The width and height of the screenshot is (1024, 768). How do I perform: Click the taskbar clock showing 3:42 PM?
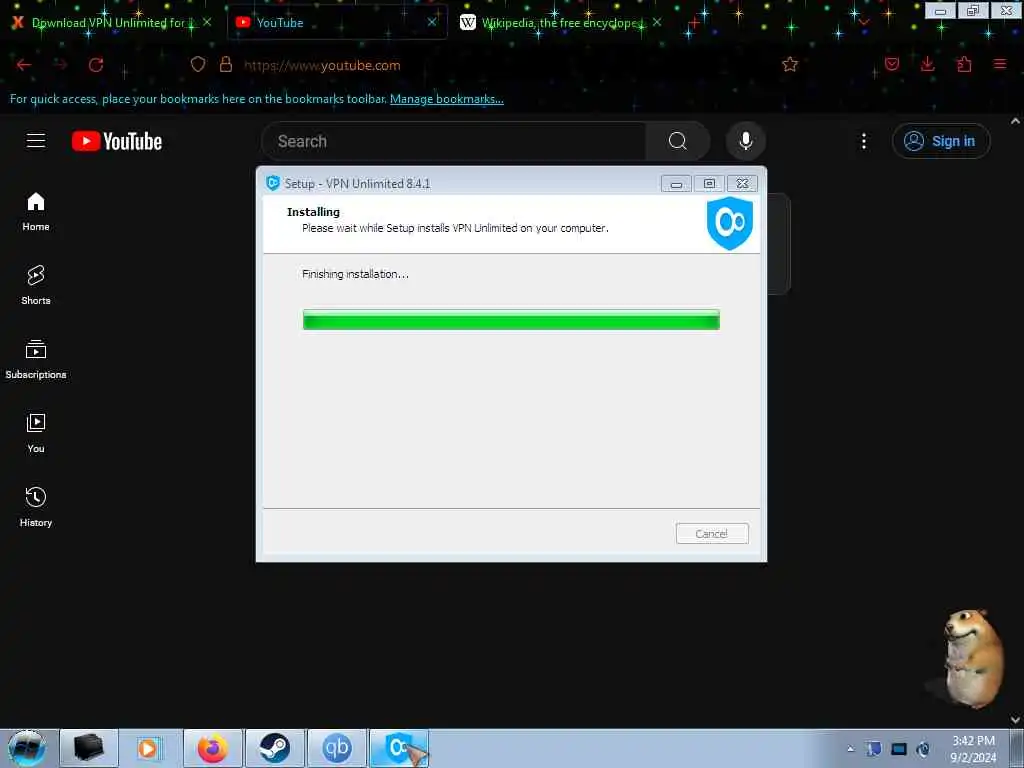973,749
